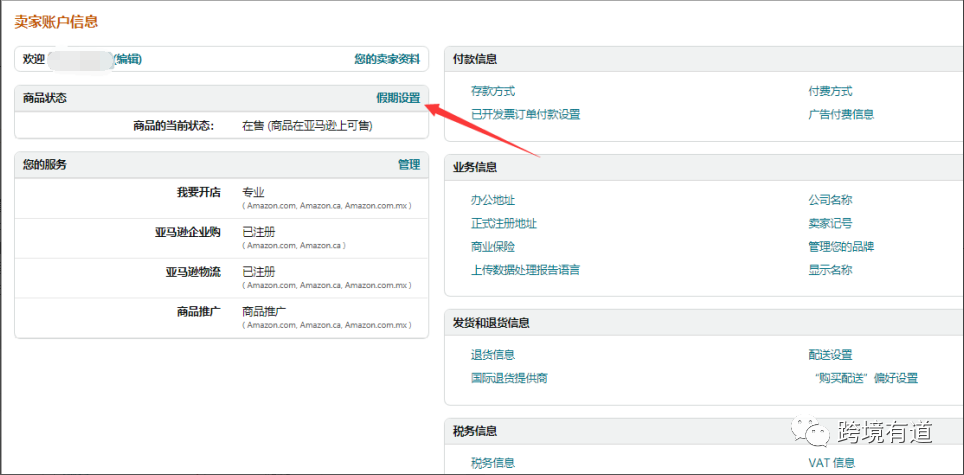Open the 办公地址 office address link
Viewport: 964px width, 475px height.
[x=493, y=200]
